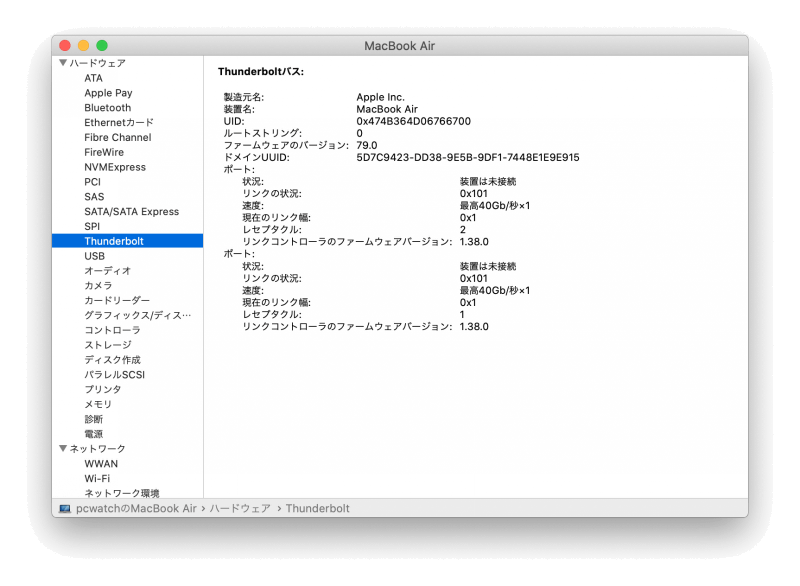The height and width of the screenshot is (586, 800).
Task: Collapse the ネットワーク section in the sidebar
Action: tap(62, 448)
